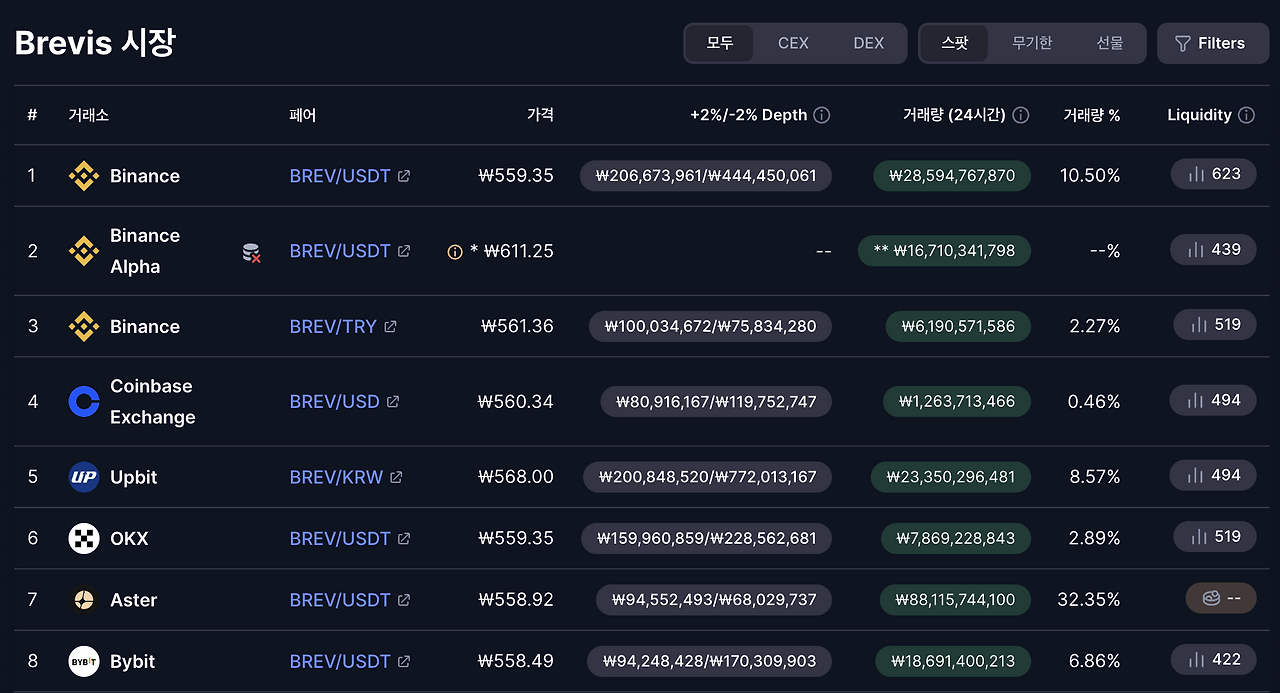The width and height of the screenshot is (1280, 693).
Task: Click the Liquidity column info icon
Action: point(1246,115)
